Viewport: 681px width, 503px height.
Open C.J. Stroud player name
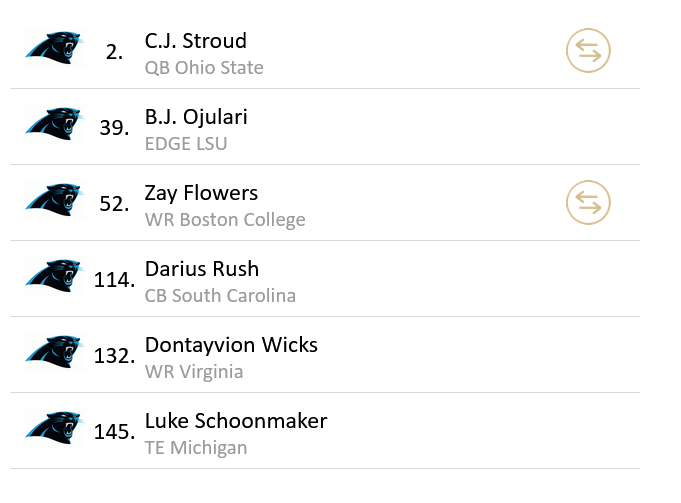(x=196, y=41)
